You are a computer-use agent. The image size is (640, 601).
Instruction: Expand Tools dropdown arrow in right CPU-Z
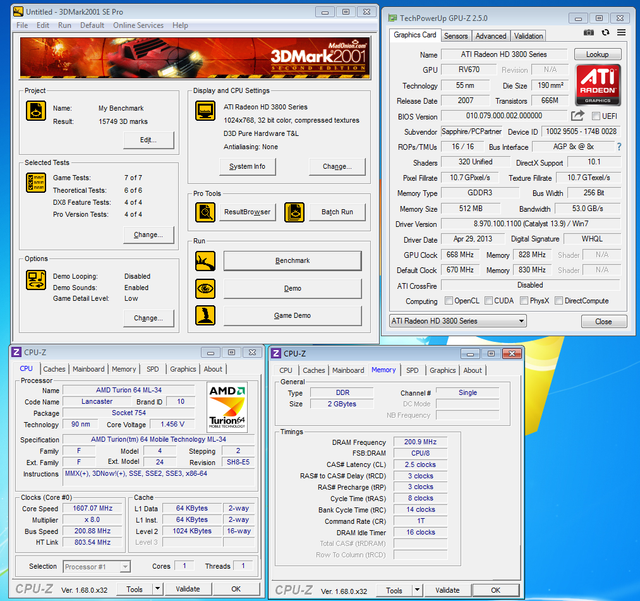(417, 590)
